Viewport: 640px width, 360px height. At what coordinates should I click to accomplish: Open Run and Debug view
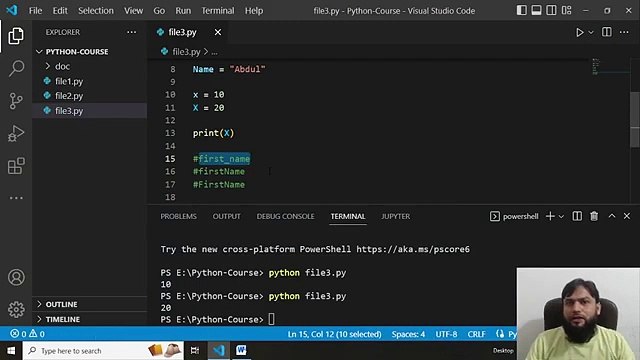tap(16, 133)
